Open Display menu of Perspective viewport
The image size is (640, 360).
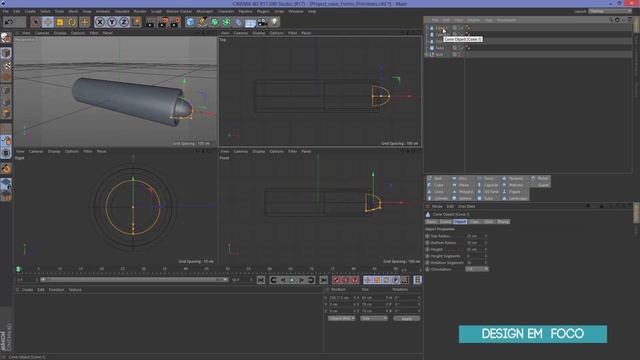pos(60,33)
